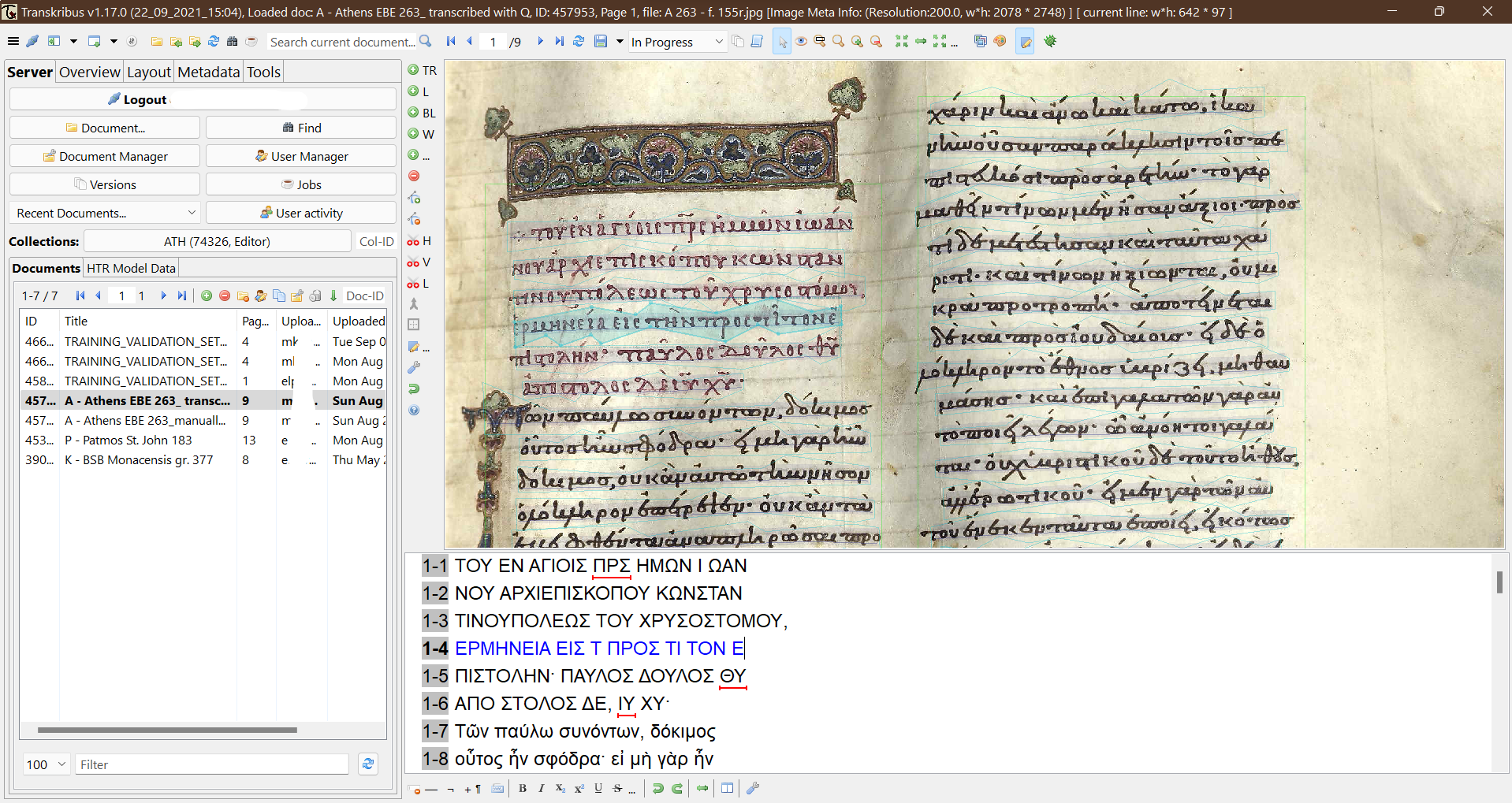Apply bold formatting in transcription toolbar
The width and height of the screenshot is (1512, 803).
[x=523, y=788]
